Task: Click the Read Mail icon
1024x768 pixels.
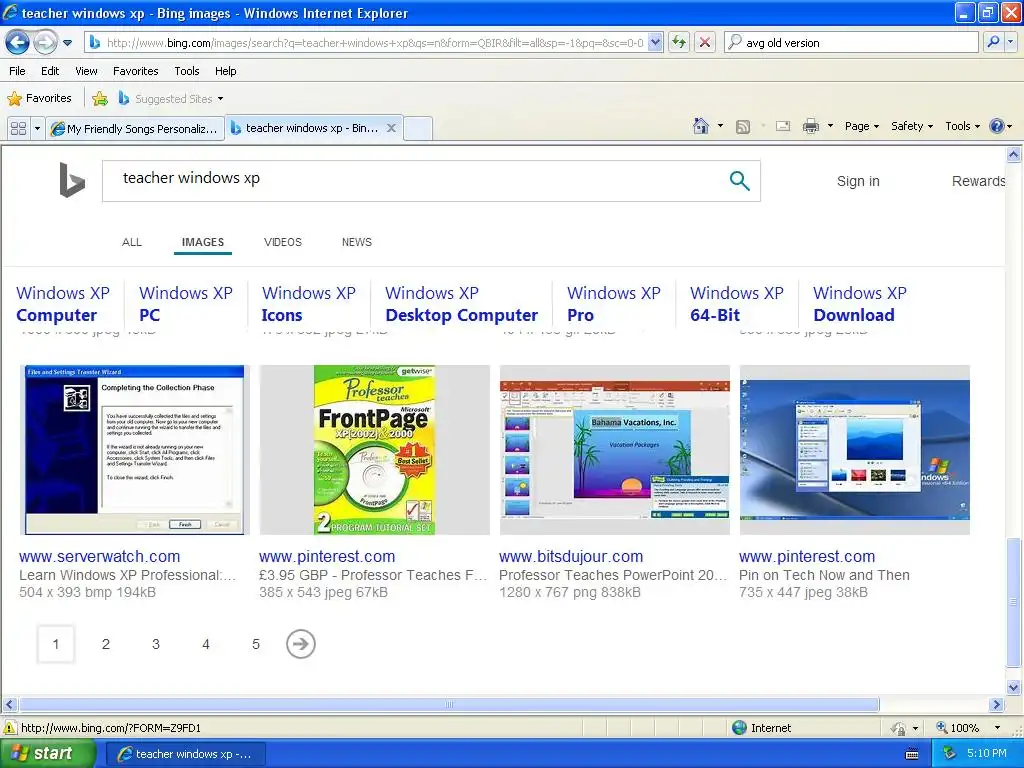Action: coord(783,126)
